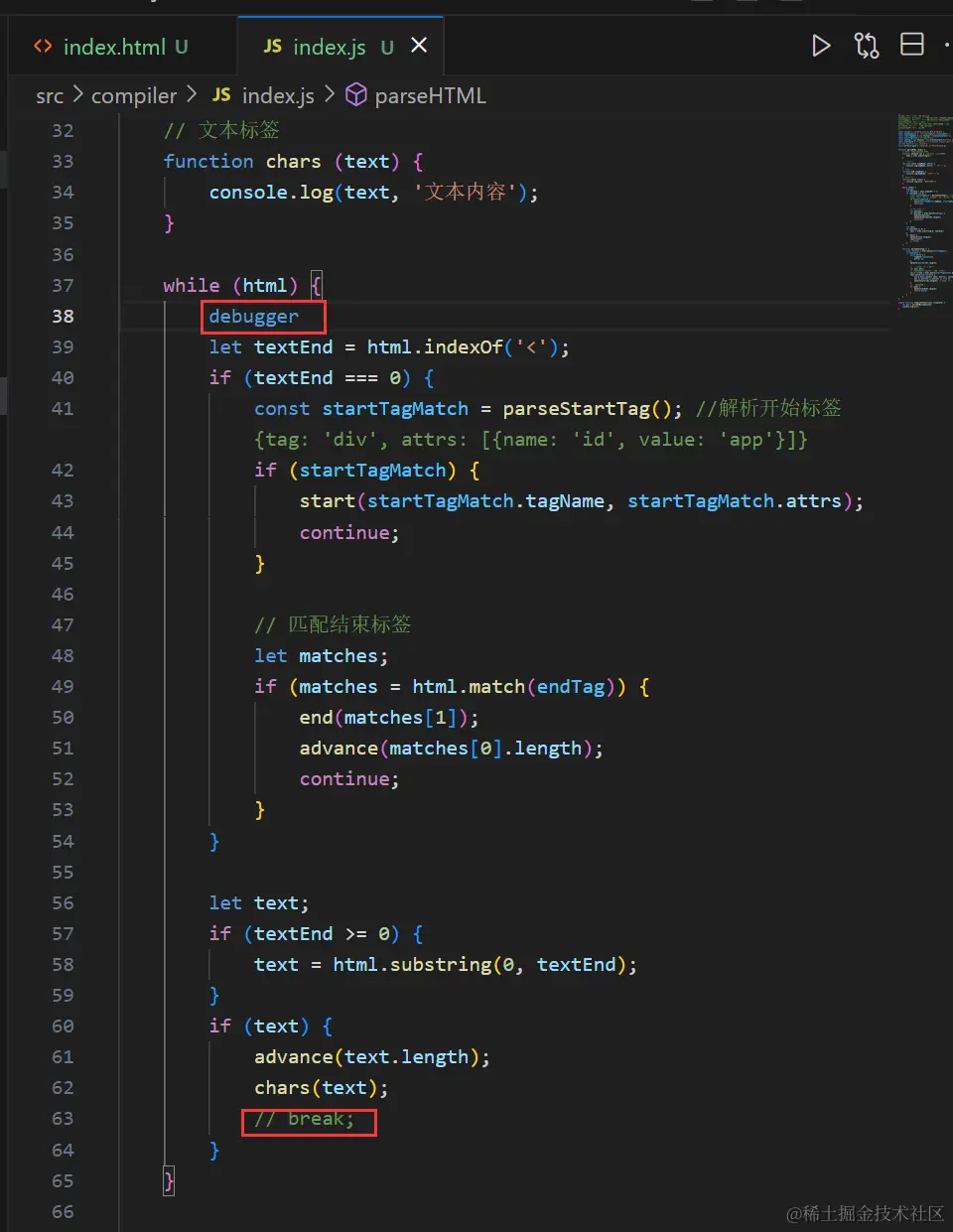This screenshot has height=1232, width=953.
Task: Click the Run Code play icon
Action: (x=820, y=46)
